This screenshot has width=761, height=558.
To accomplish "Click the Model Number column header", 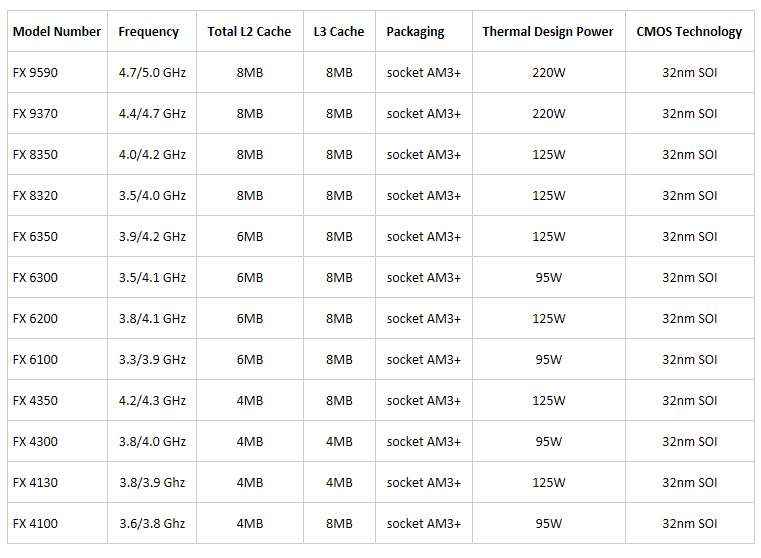I will pyautogui.click(x=56, y=32).
